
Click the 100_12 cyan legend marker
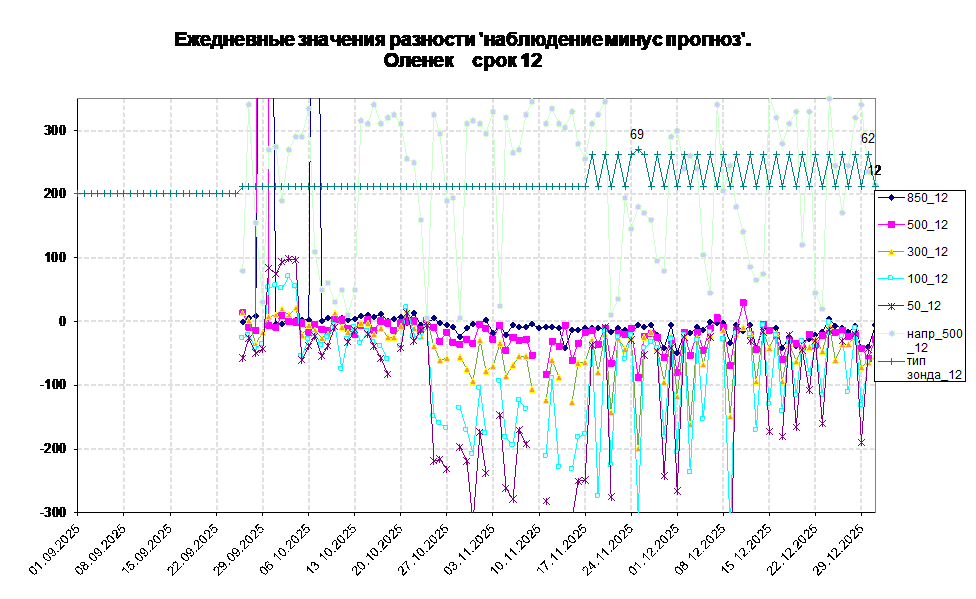pyautogui.click(x=891, y=279)
